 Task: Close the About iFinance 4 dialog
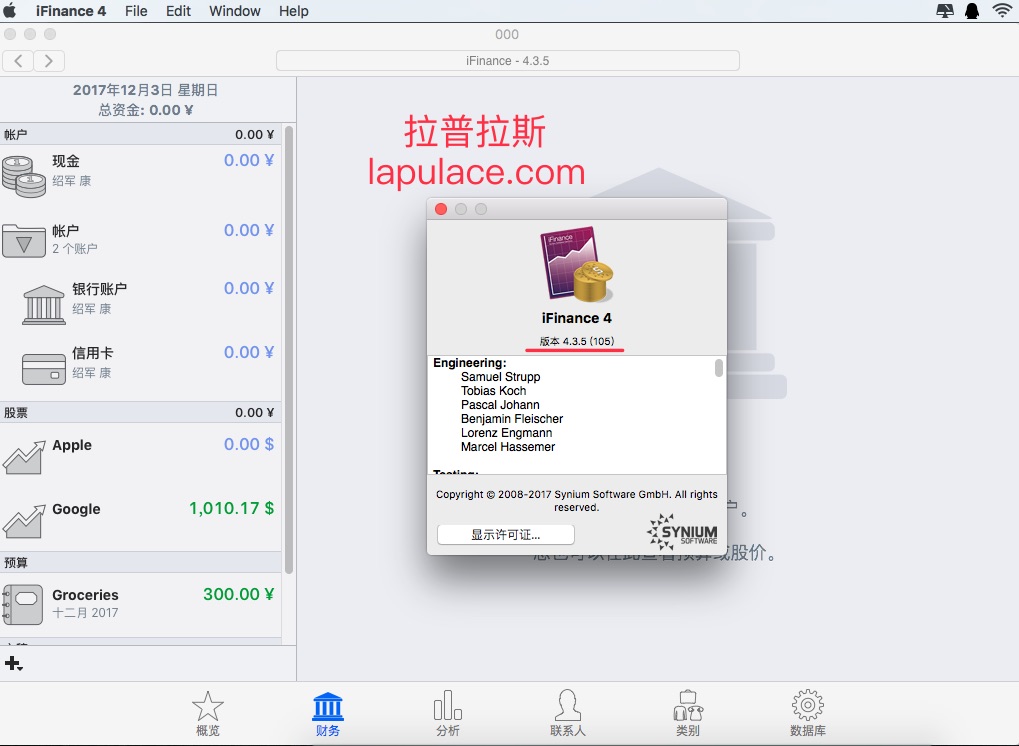click(441, 209)
